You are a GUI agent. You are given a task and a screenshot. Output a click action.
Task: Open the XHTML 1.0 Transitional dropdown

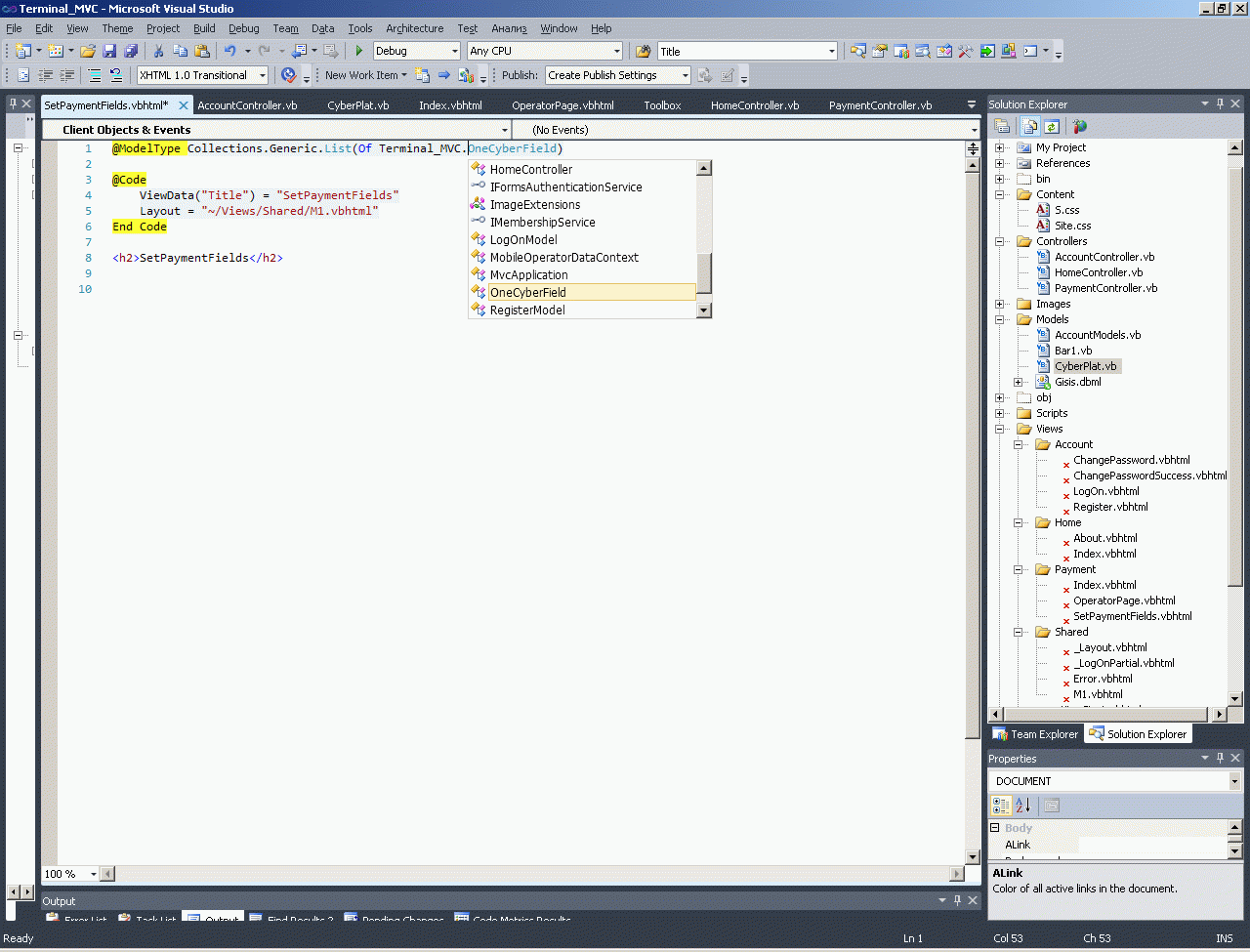click(263, 75)
